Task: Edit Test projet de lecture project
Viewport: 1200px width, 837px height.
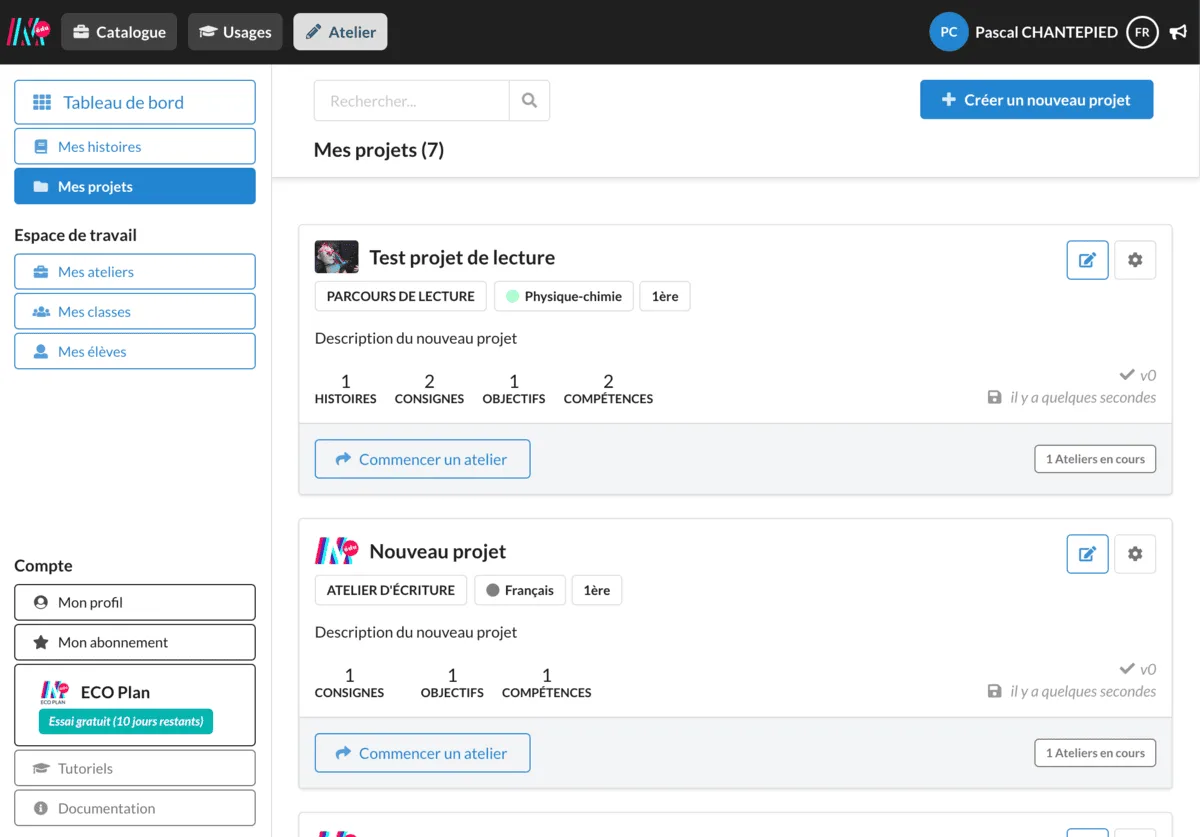Action: pos(1088,260)
